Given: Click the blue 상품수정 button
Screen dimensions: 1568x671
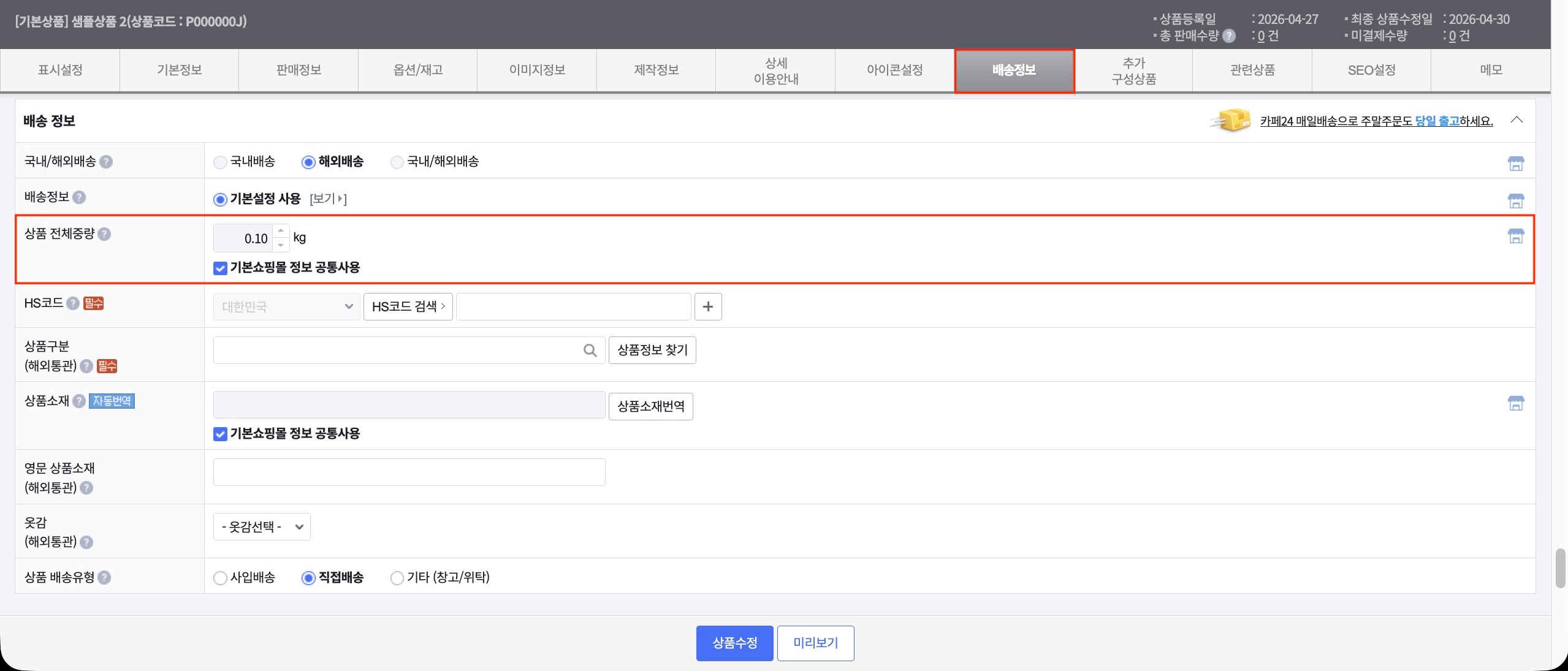Looking at the screenshot, I should 734,643.
